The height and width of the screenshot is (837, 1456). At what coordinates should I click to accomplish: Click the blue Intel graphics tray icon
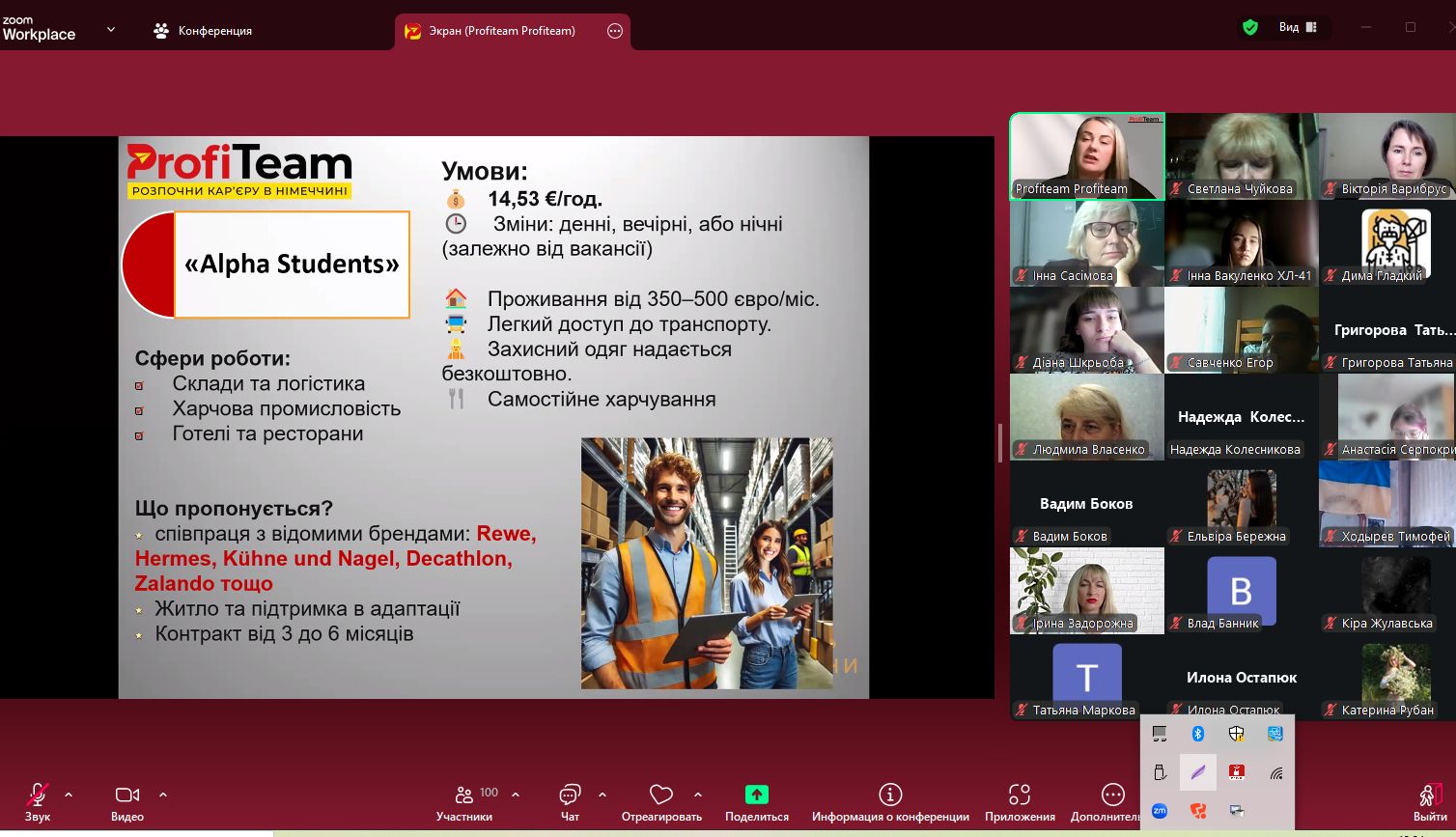pos(1275,734)
